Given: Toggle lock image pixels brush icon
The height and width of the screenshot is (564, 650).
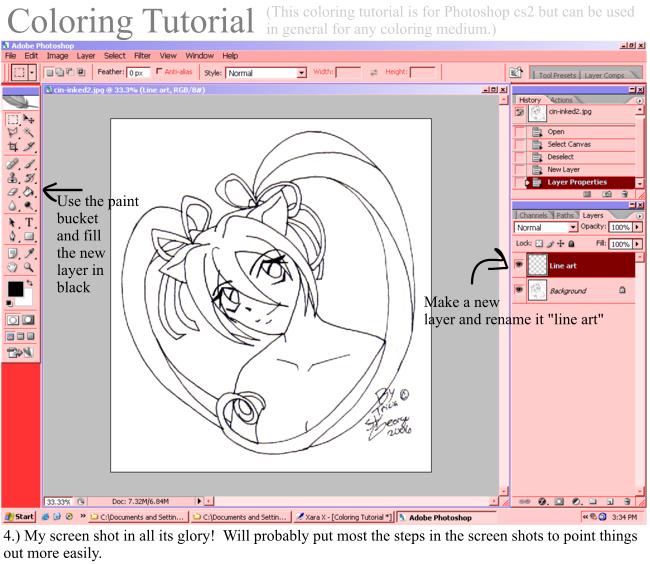Looking at the screenshot, I should [551, 244].
